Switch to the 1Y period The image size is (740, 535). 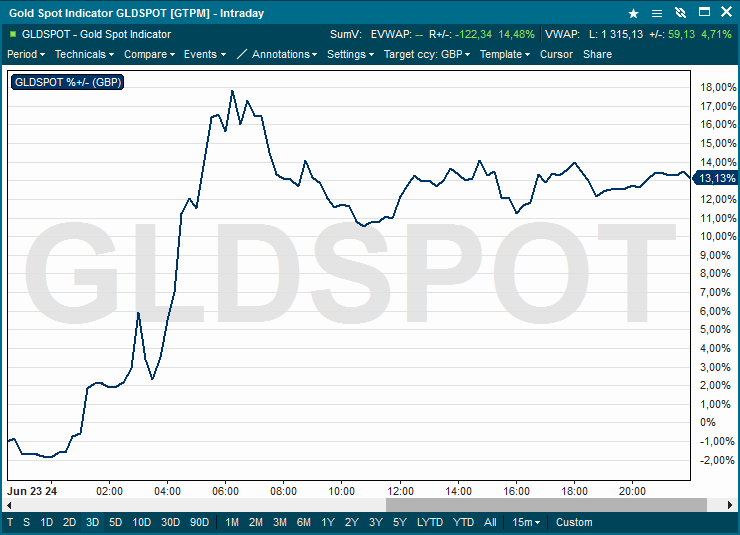click(328, 522)
